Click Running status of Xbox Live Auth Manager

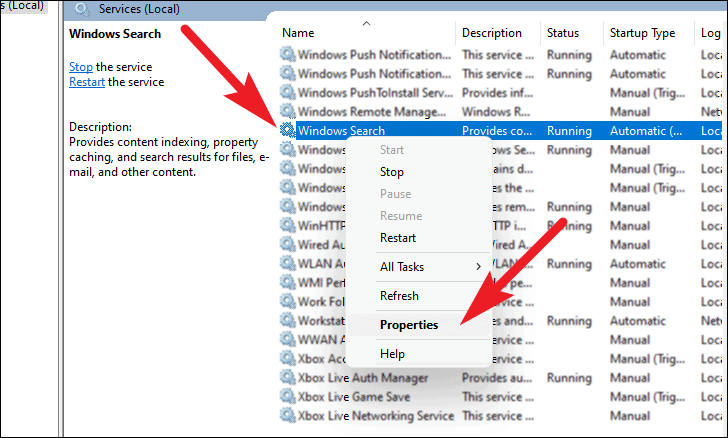pyautogui.click(x=569, y=378)
